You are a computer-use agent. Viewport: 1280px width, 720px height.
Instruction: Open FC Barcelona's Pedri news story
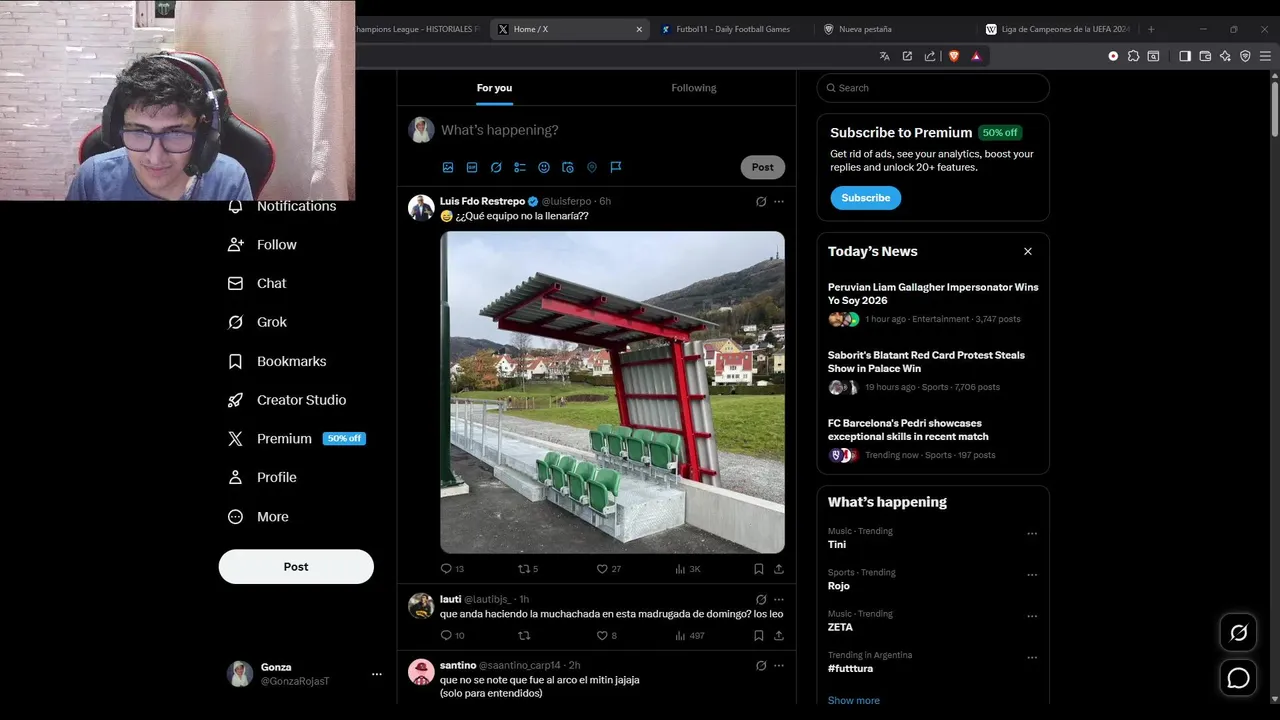pos(933,439)
